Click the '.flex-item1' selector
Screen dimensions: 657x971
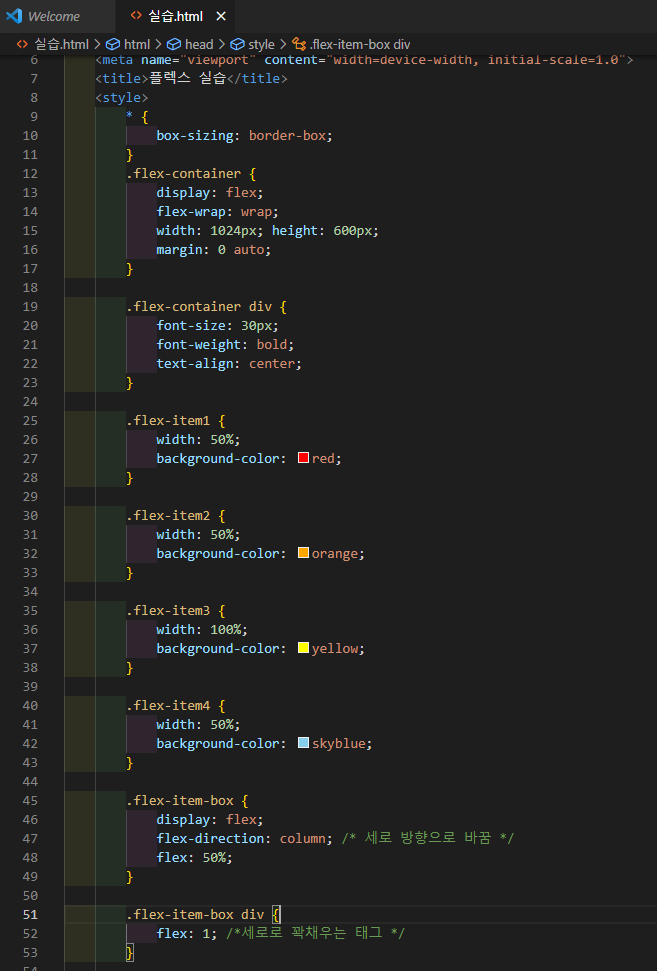168,420
